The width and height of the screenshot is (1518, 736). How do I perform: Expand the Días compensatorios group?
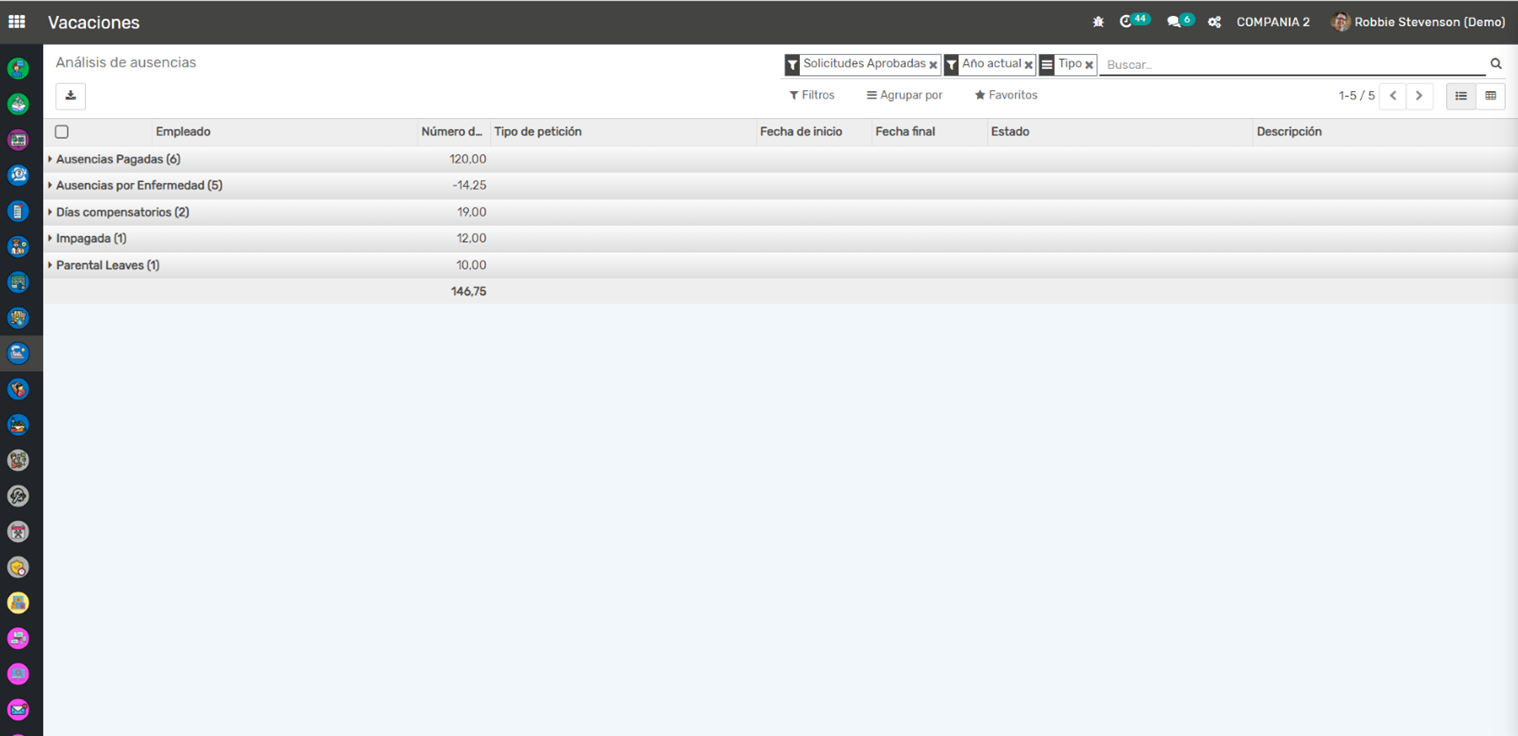click(x=121, y=212)
